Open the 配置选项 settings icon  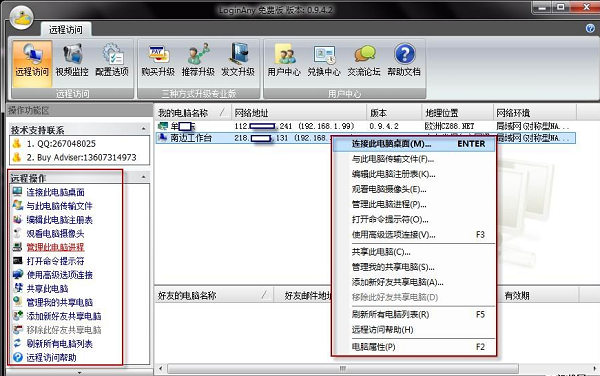point(112,60)
